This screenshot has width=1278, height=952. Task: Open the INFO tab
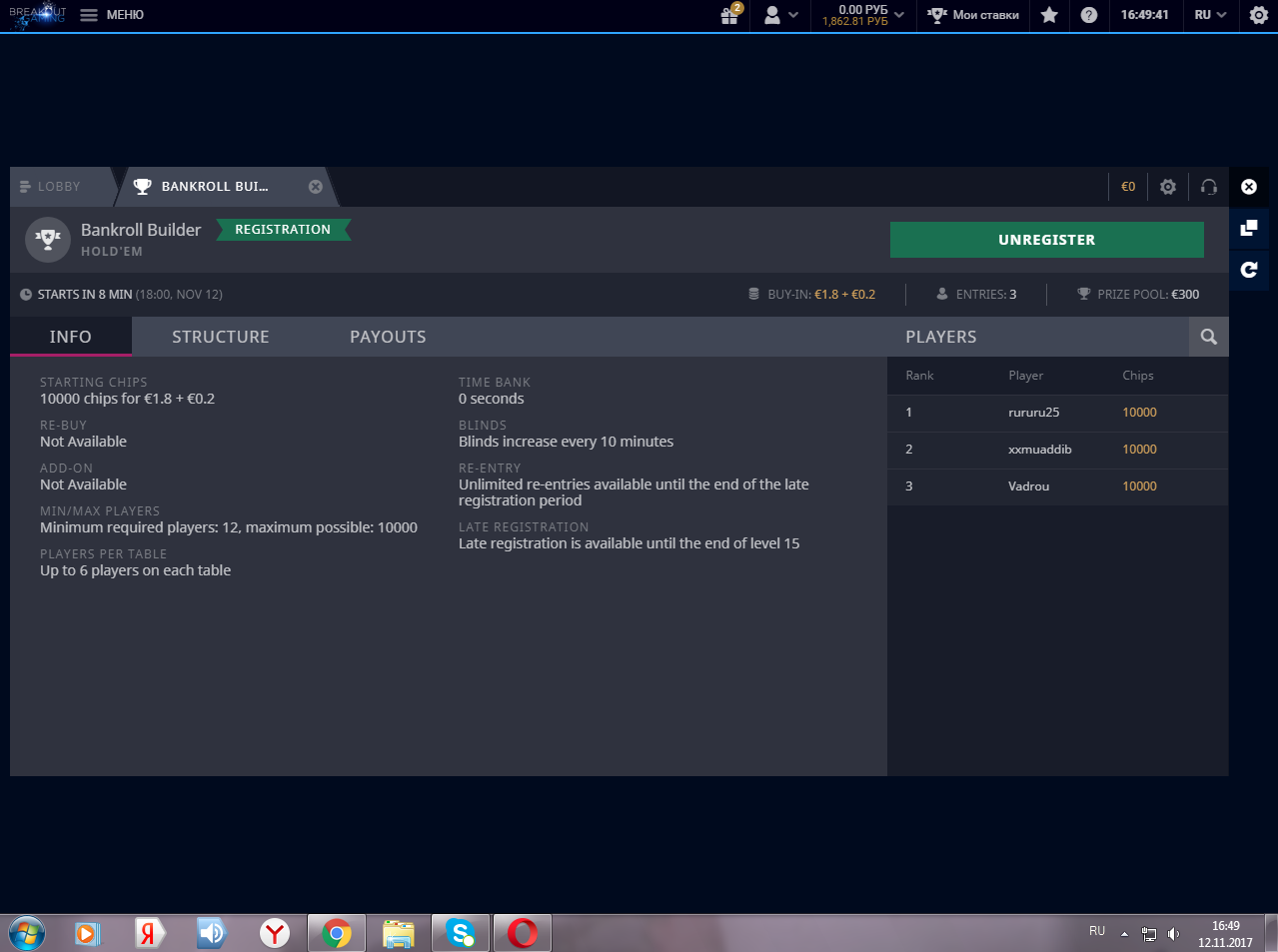(x=71, y=337)
